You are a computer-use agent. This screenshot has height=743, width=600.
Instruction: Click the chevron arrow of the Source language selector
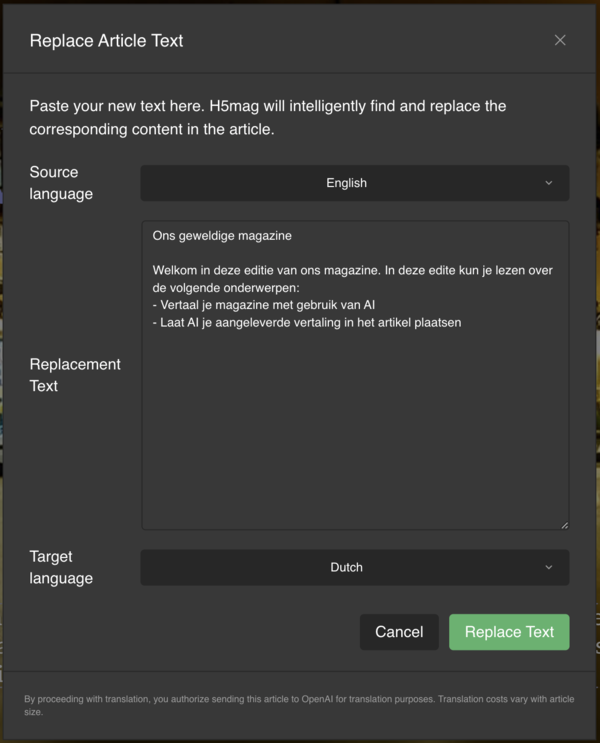[548, 183]
